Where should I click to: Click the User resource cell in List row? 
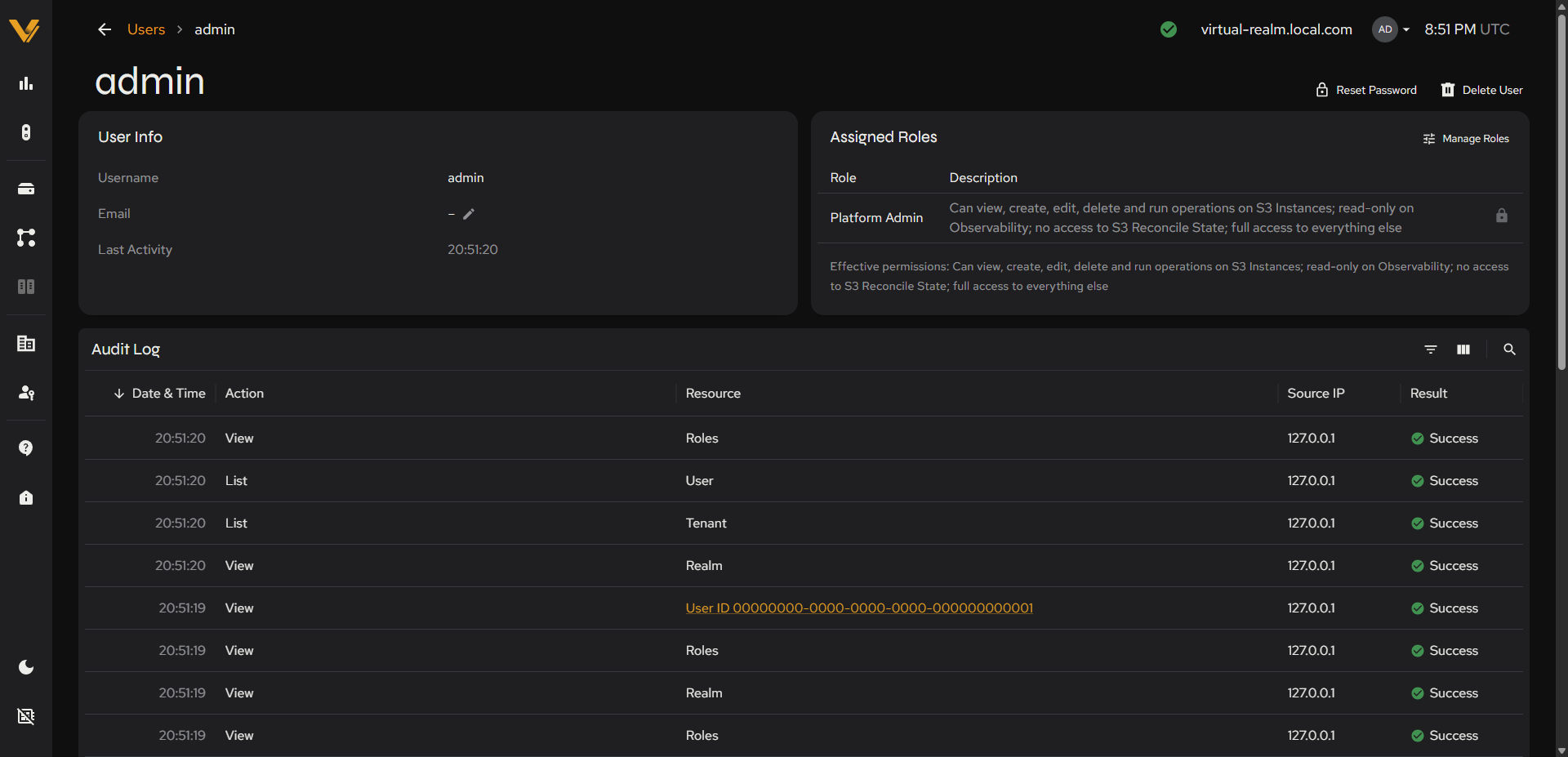tap(699, 481)
